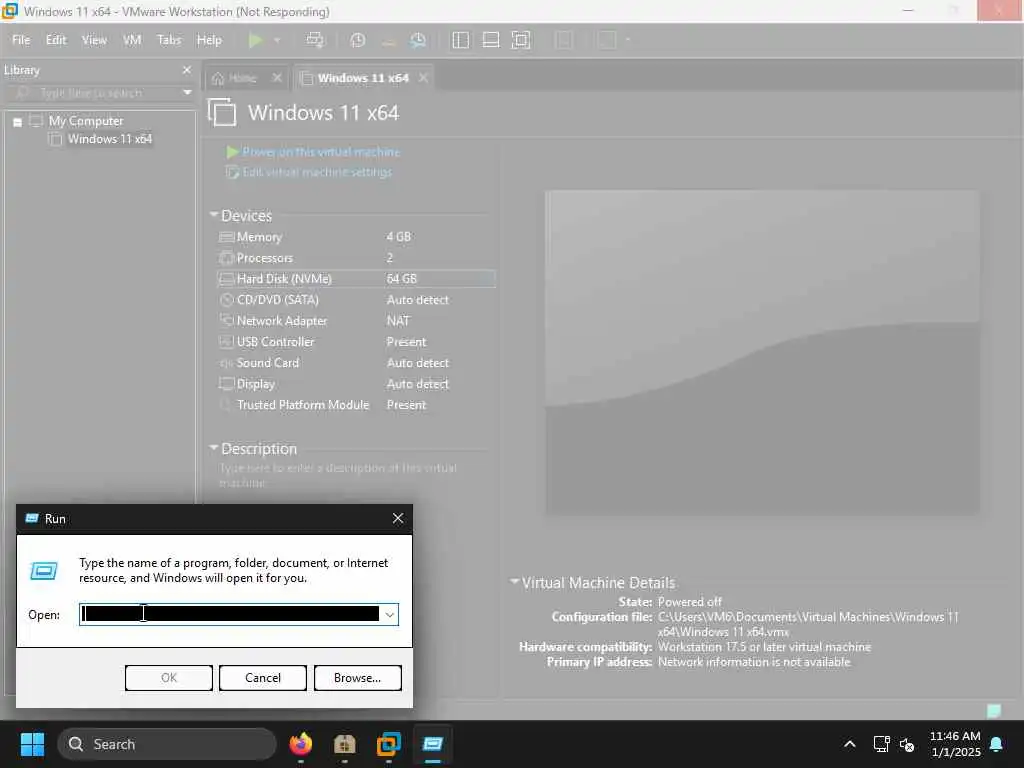
Task: Collapse the Virtual Machine Details section
Action: pyautogui.click(x=515, y=582)
